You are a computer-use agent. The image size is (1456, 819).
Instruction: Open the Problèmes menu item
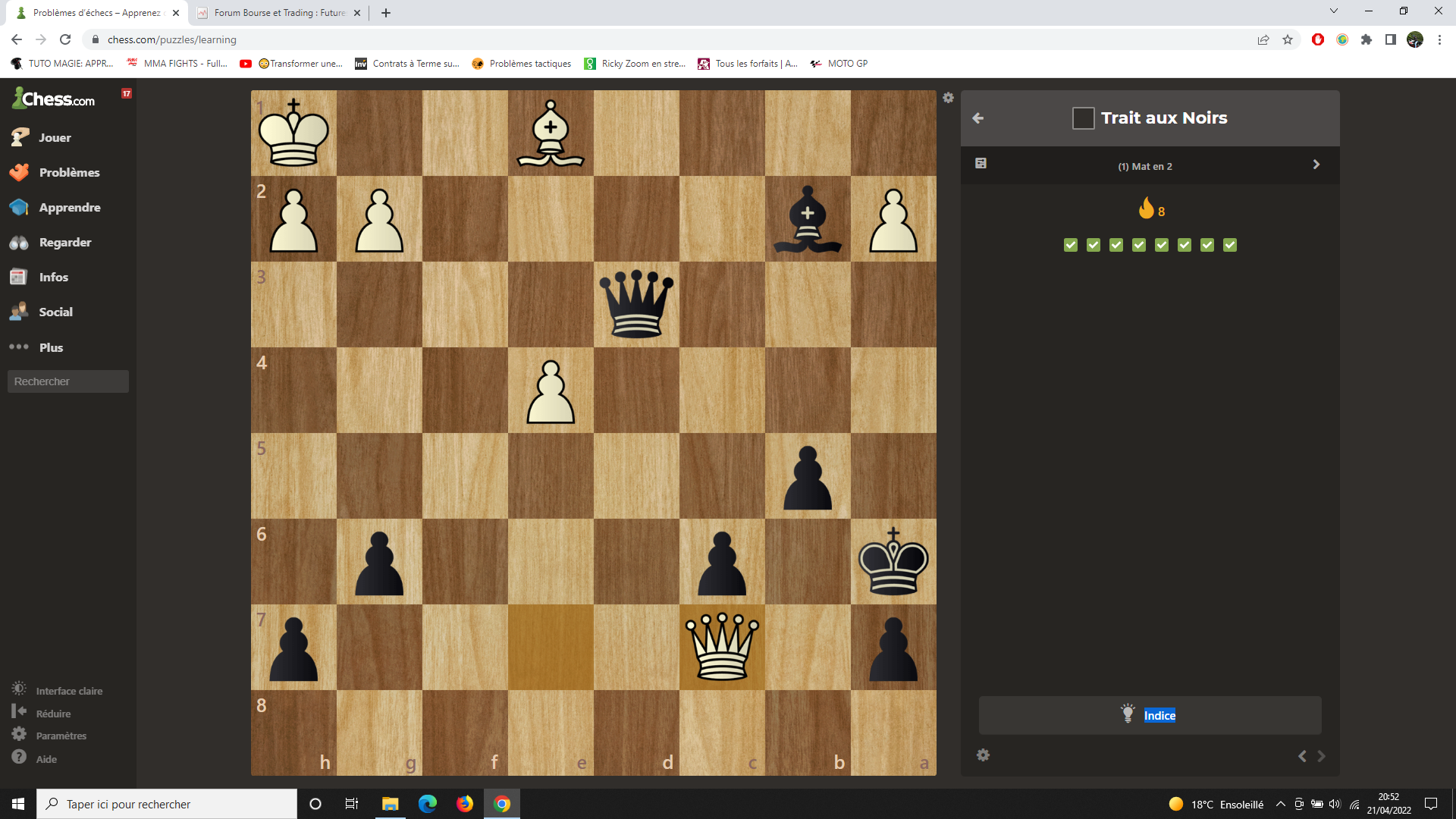tap(68, 172)
